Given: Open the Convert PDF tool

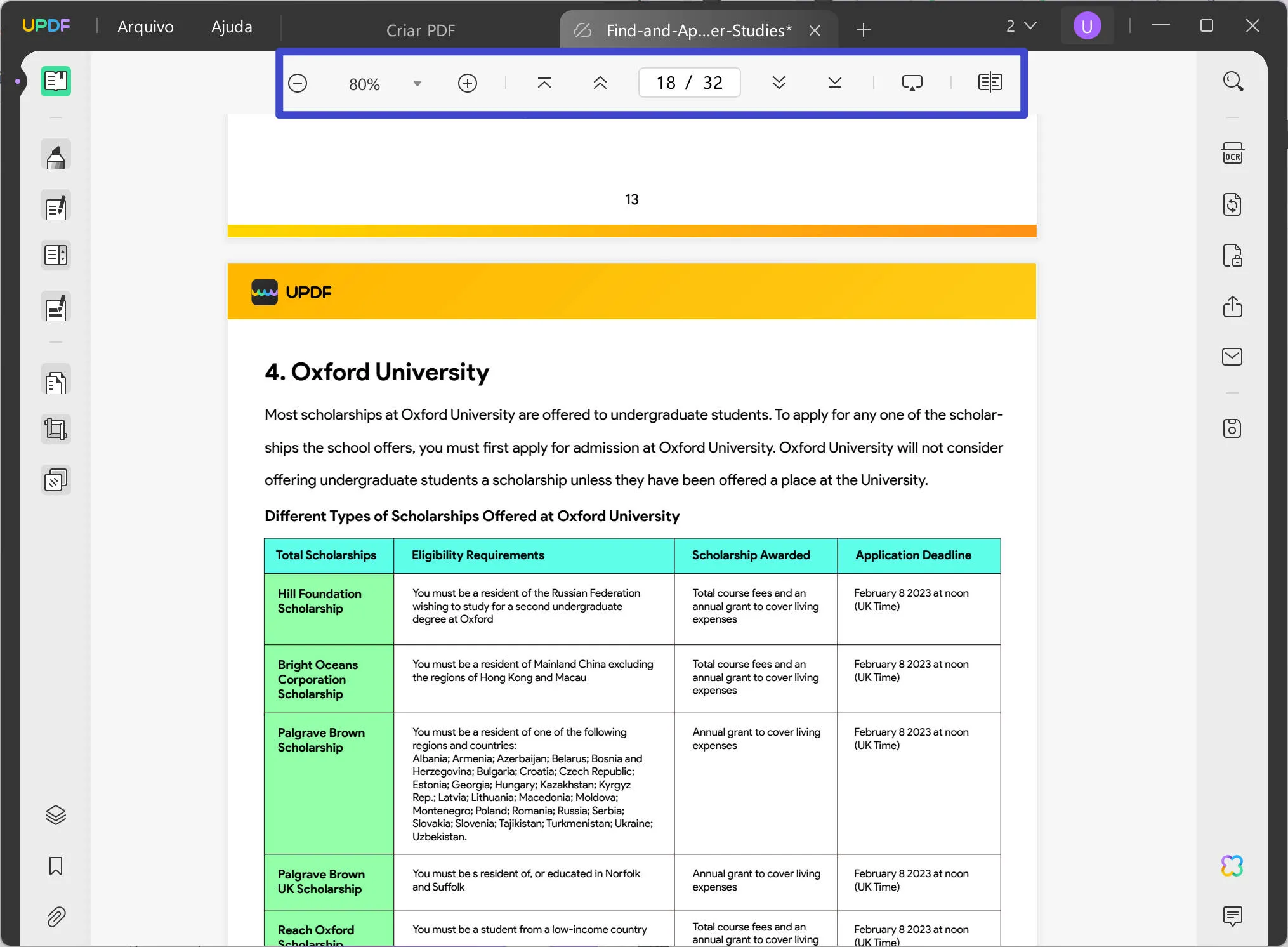Looking at the screenshot, I should click(x=1233, y=204).
